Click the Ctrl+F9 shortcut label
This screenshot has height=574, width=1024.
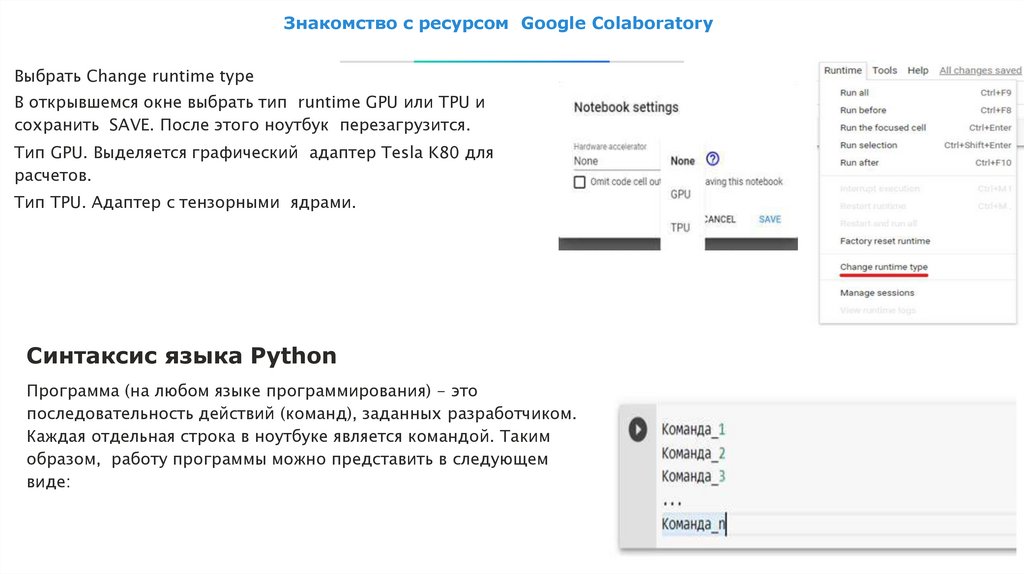tap(995, 93)
